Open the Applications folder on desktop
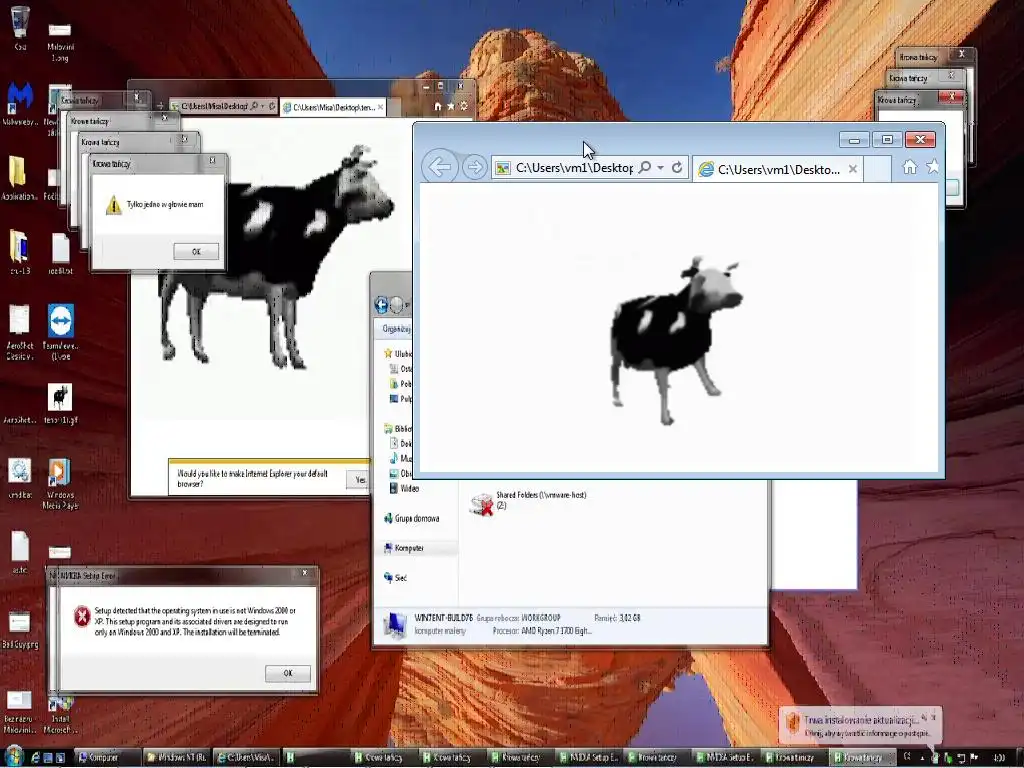Viewport: 1024px width, 768px height. [18, 178]
